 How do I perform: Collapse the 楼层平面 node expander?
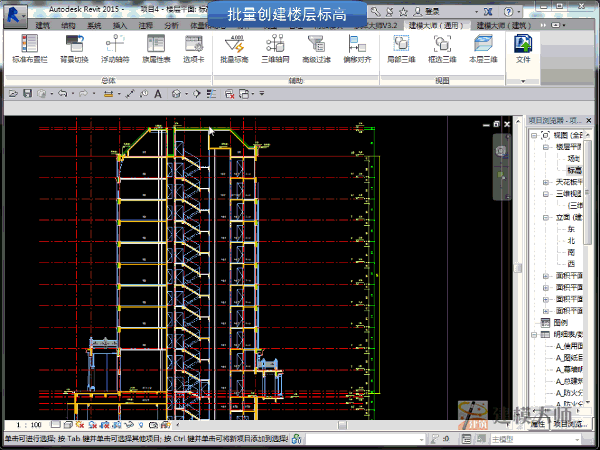coord(546,147)
